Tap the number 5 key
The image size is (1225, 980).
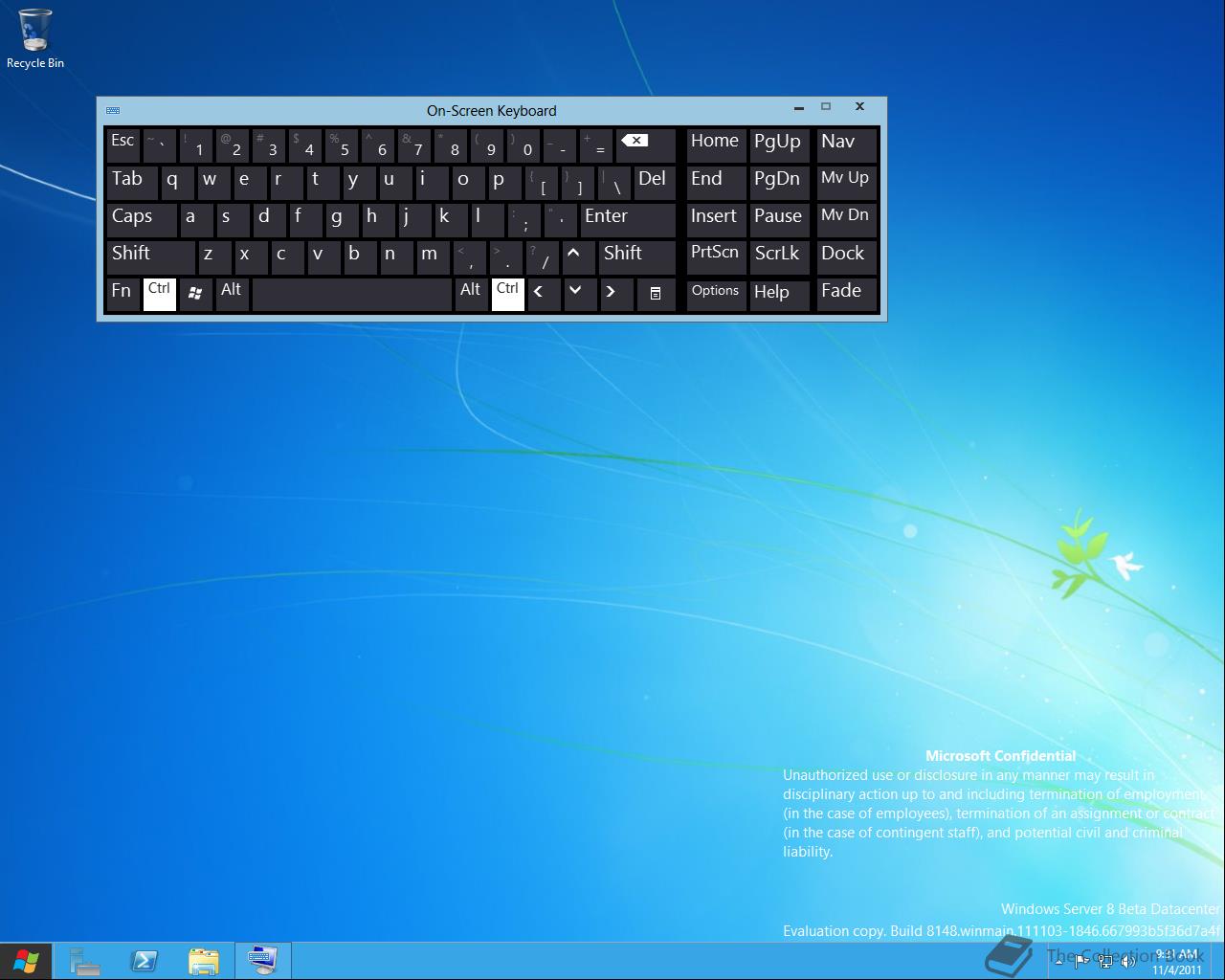[341, 145]
